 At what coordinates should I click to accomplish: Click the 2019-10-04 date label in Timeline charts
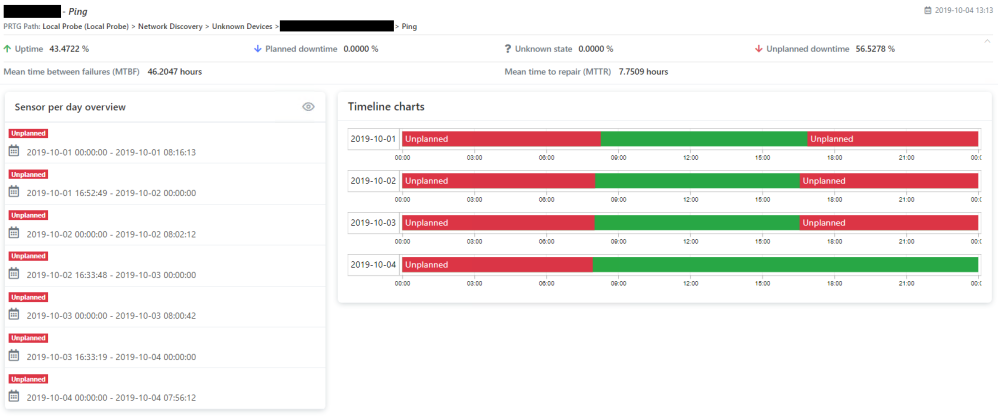[373, 265]
